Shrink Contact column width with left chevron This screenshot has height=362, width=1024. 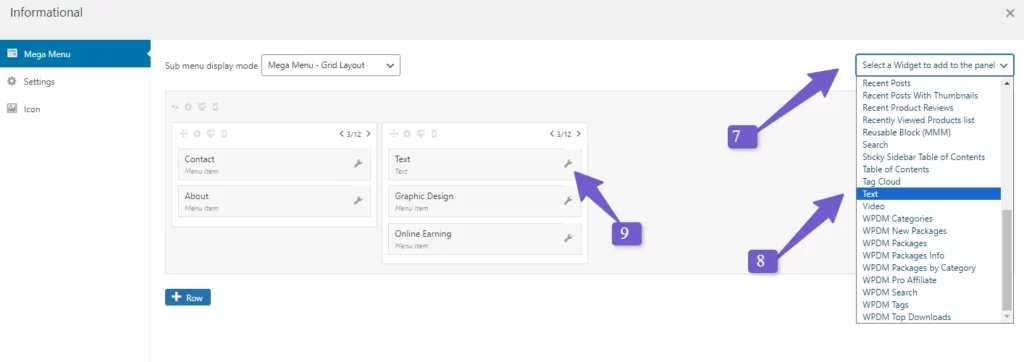tap(342, 134)
